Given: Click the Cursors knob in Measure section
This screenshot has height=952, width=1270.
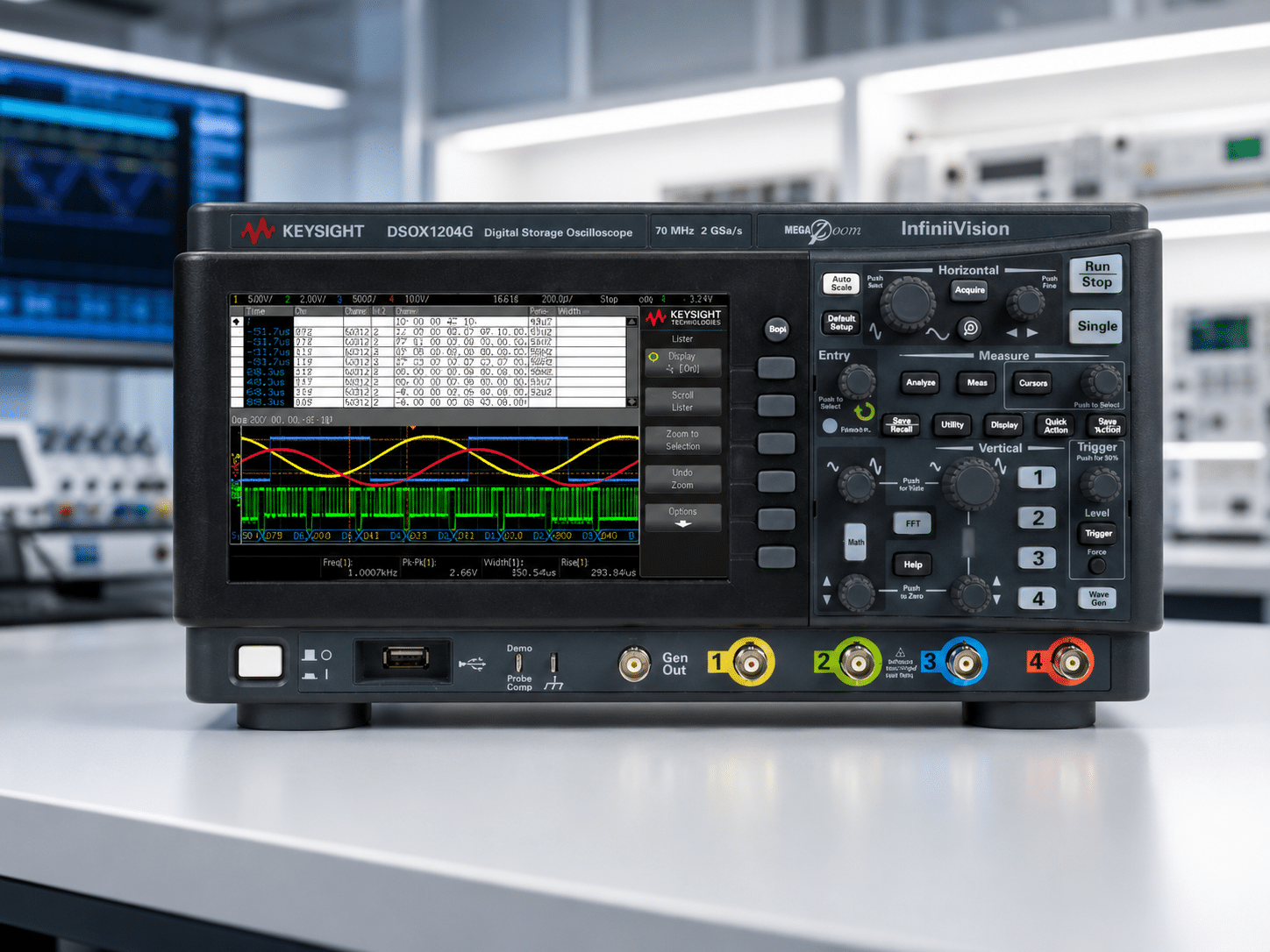Looking at the screenshot, I should pos(1101,382).
